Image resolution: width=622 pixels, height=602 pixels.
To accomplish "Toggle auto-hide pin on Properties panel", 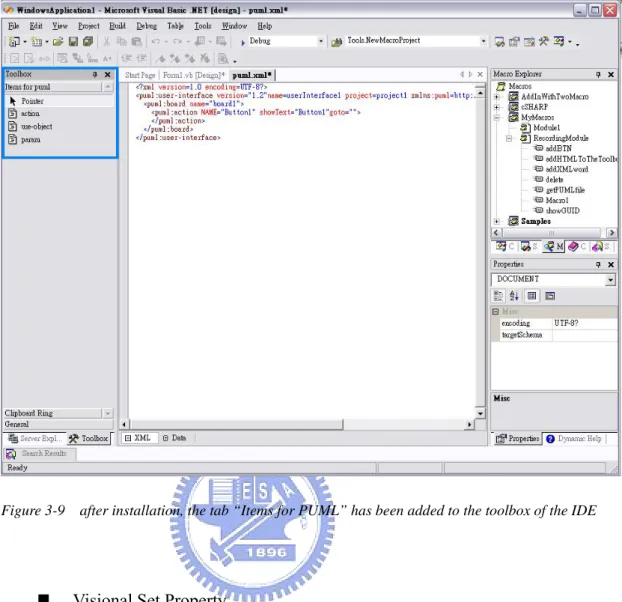I will point(598,265).
